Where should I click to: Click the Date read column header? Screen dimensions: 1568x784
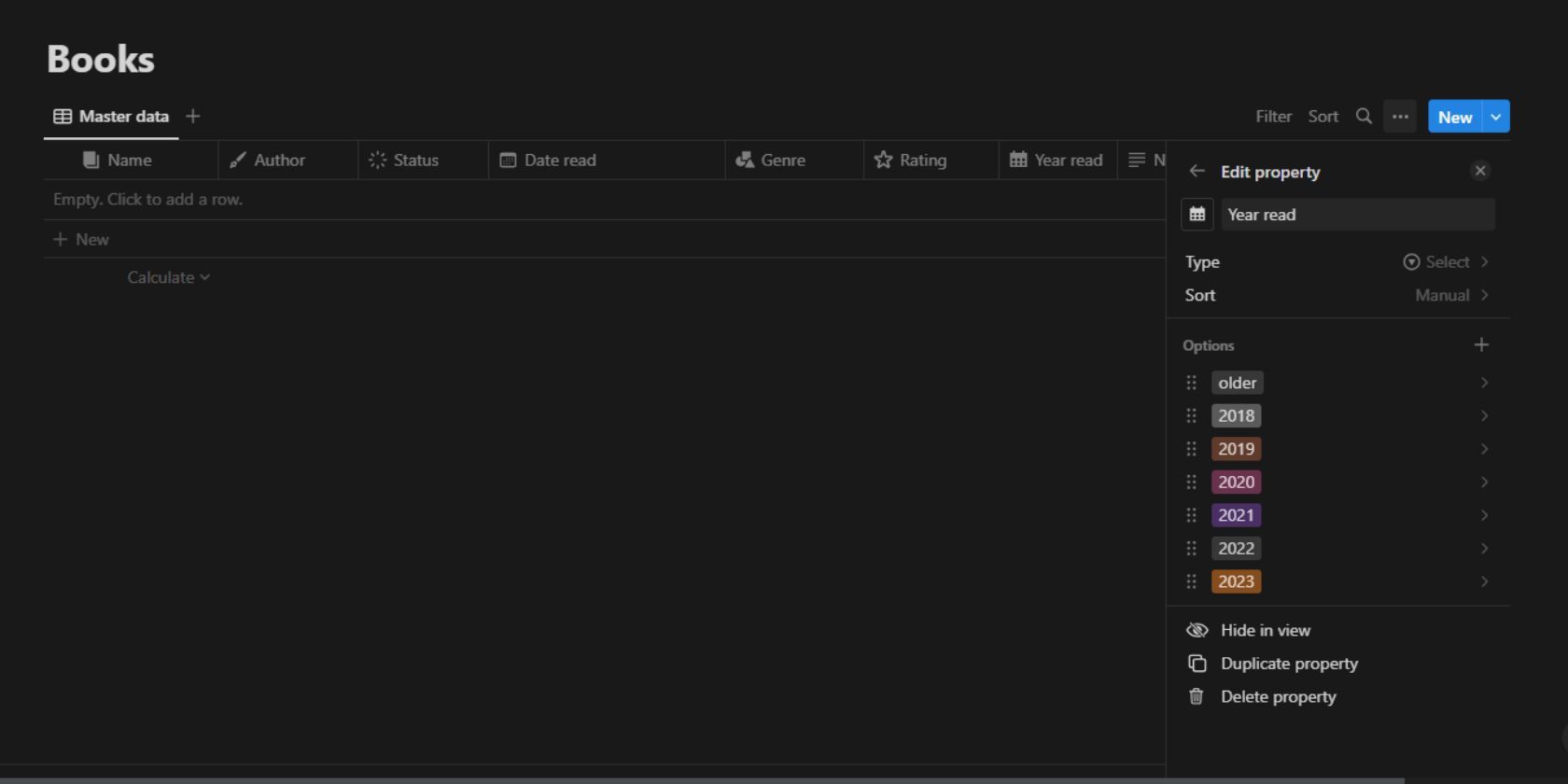pyautogui.click(x=608, y=161)
